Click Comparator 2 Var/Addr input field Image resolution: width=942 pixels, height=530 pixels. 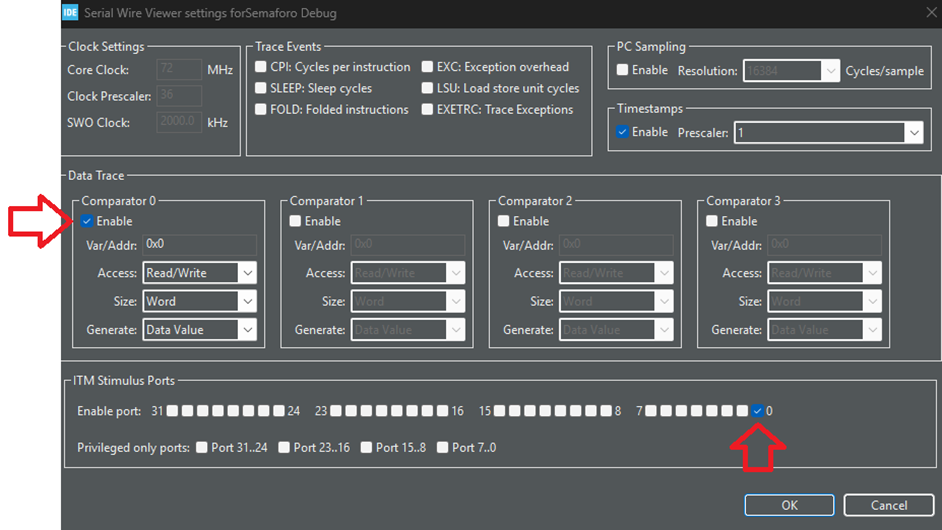pyautogui.click(x=616, y=245)
